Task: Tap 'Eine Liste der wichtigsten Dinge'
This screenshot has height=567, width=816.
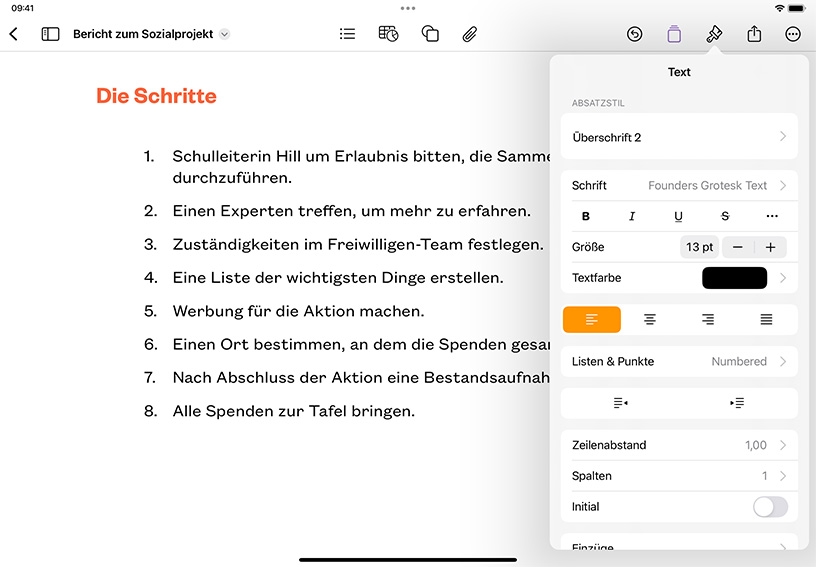Action: point(338,277)
